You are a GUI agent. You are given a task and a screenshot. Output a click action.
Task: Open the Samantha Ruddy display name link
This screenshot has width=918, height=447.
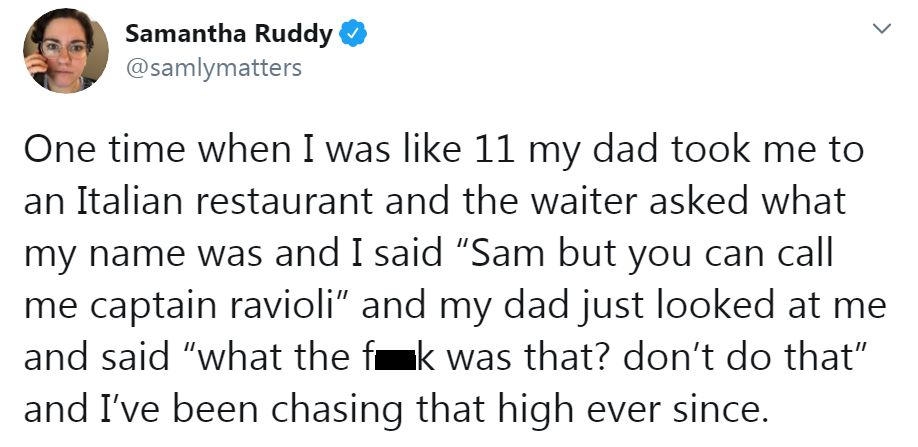[228, 34]
